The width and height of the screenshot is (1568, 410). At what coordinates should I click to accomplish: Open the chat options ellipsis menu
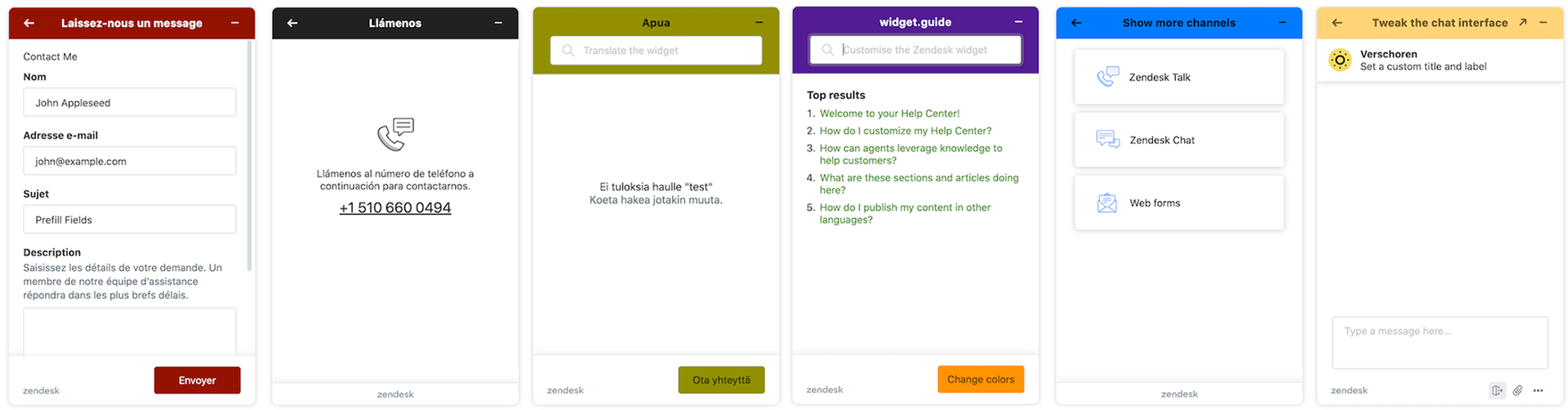[1539, 390]
